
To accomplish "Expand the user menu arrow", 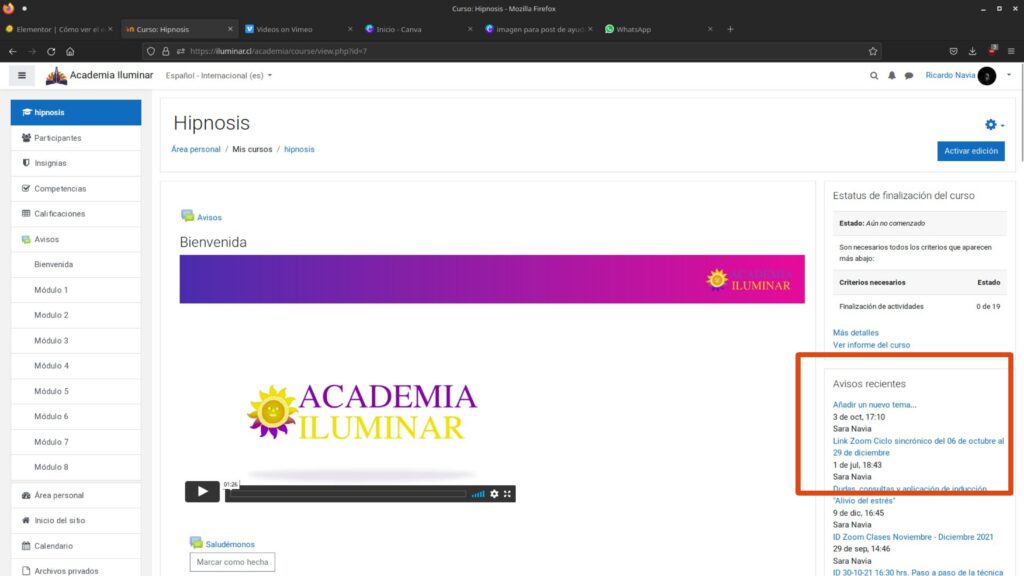I will 1009,75.
